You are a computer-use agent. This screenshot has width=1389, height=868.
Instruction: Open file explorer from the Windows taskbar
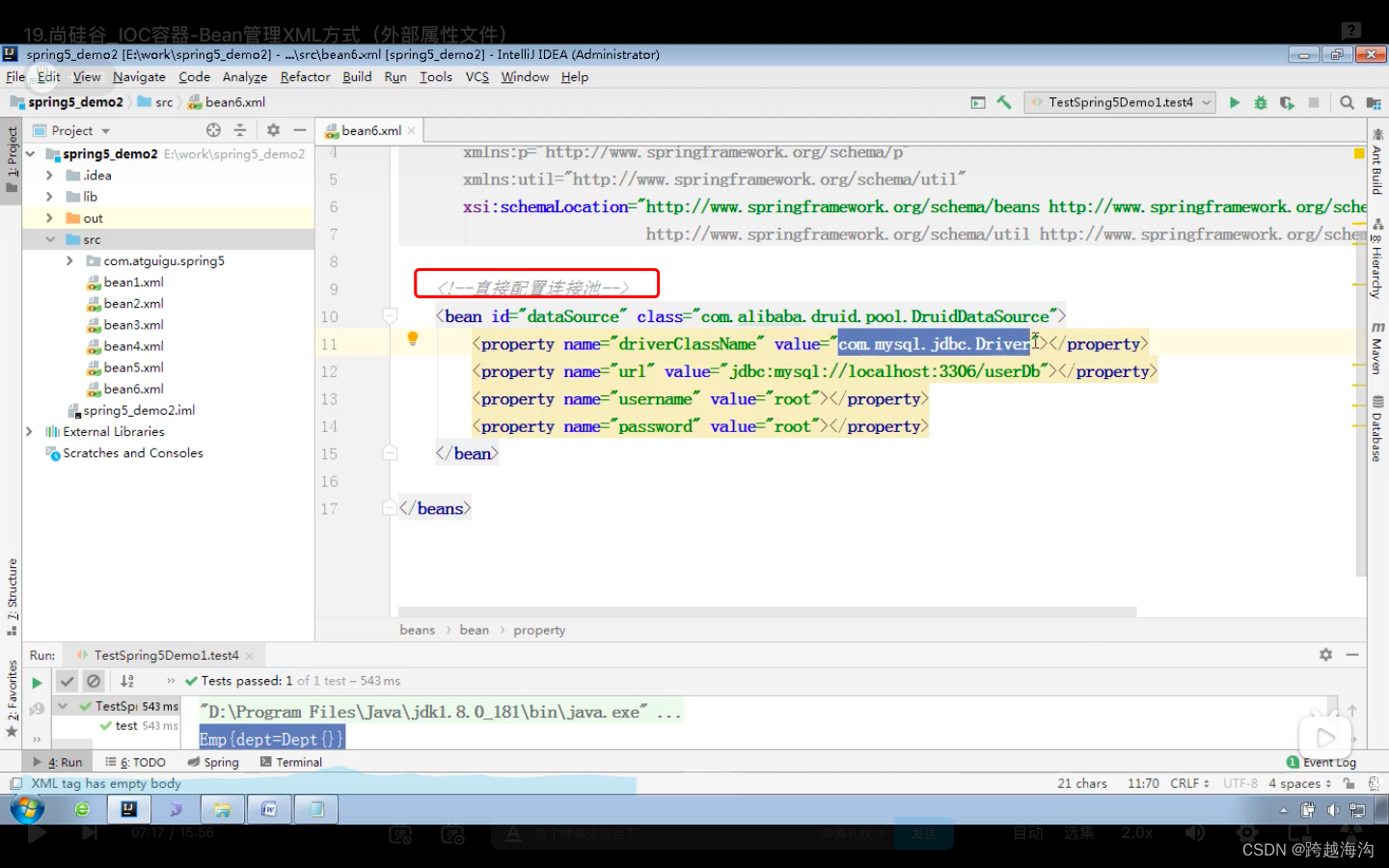(223, 809)
